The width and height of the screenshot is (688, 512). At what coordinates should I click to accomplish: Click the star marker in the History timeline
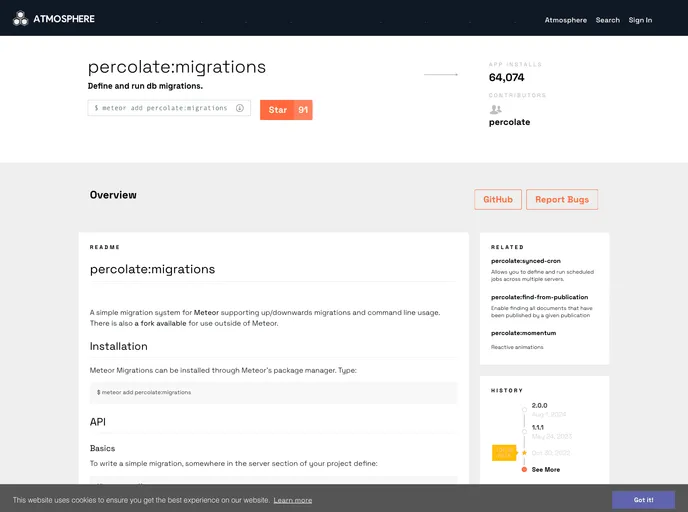pos(524,452)
